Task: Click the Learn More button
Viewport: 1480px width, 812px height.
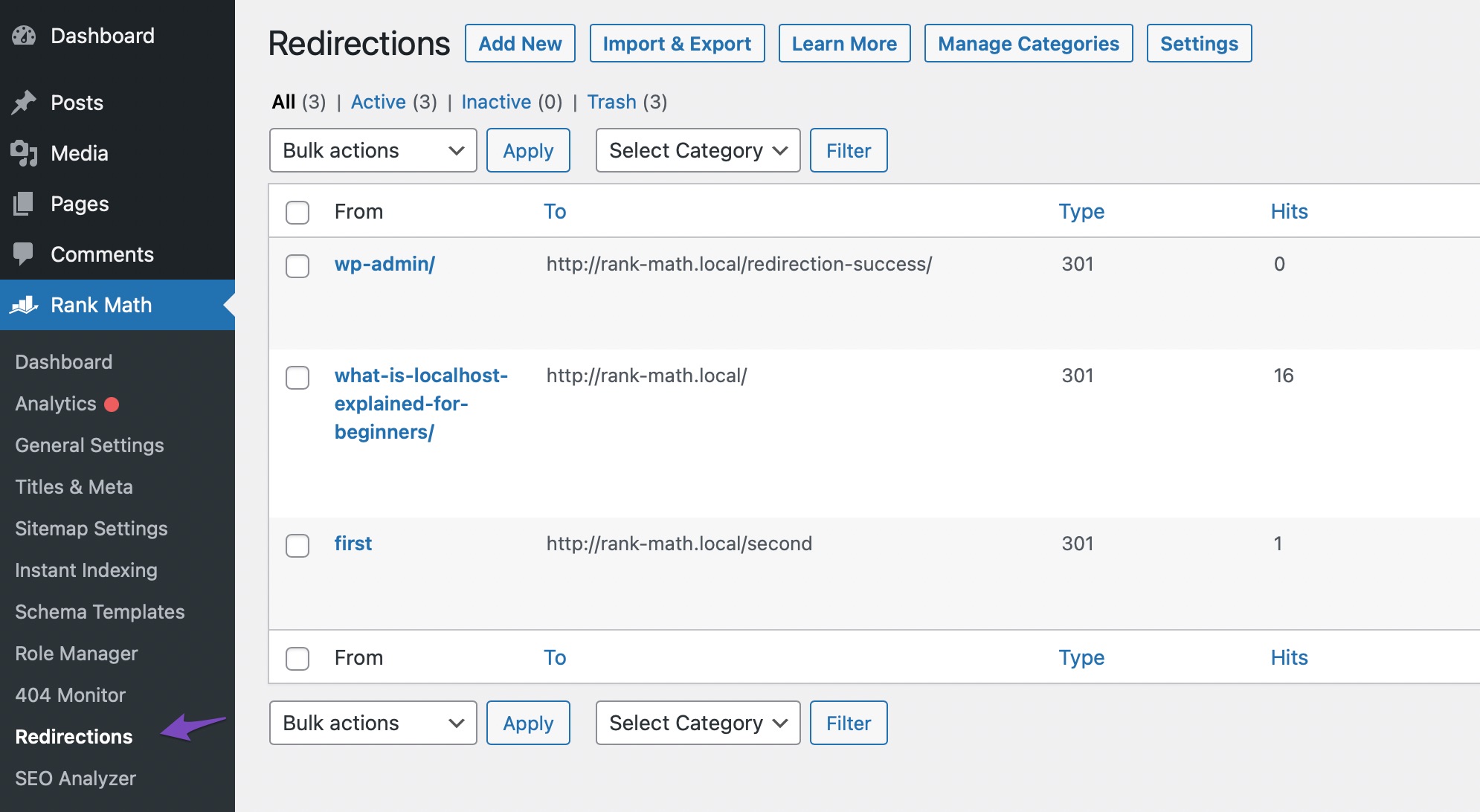Action: tap(844, 43)
